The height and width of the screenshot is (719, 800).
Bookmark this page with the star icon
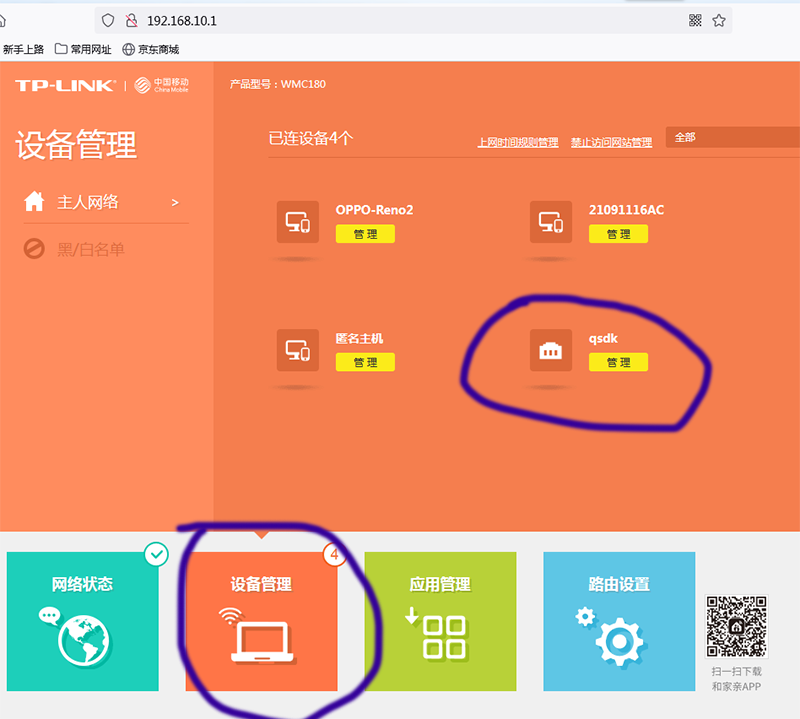pyautogui.click(x=718, y=20)
